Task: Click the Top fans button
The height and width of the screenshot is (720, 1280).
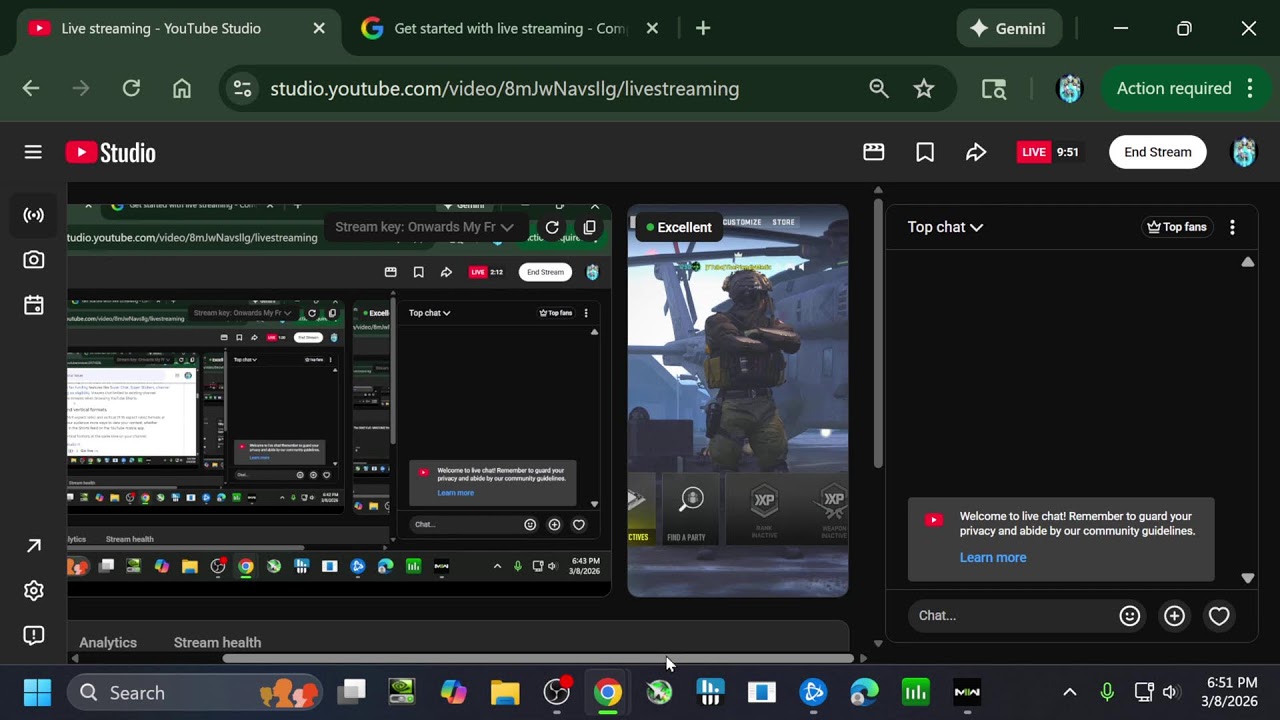Action: (x=1176, y=227)
